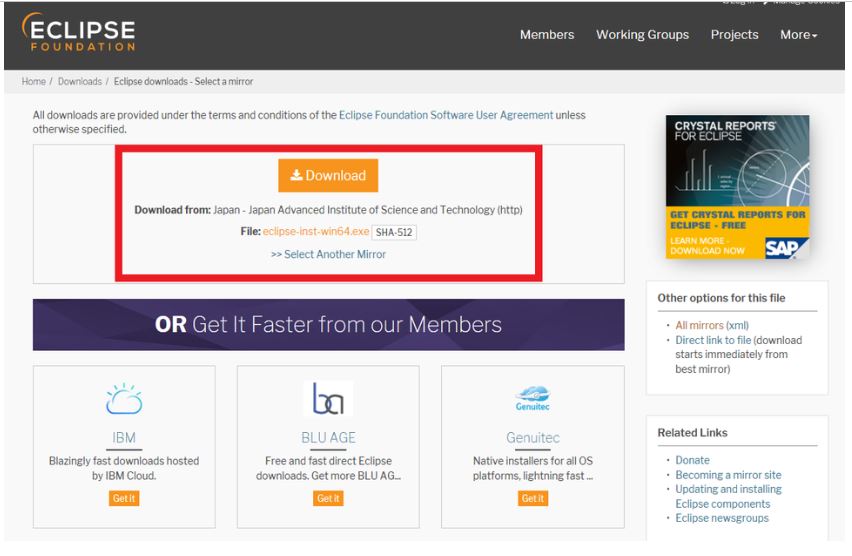Choose Select Another Mirror link
Image resolution: width=852 pixels, height=556 pixels.
click(328, 254)
